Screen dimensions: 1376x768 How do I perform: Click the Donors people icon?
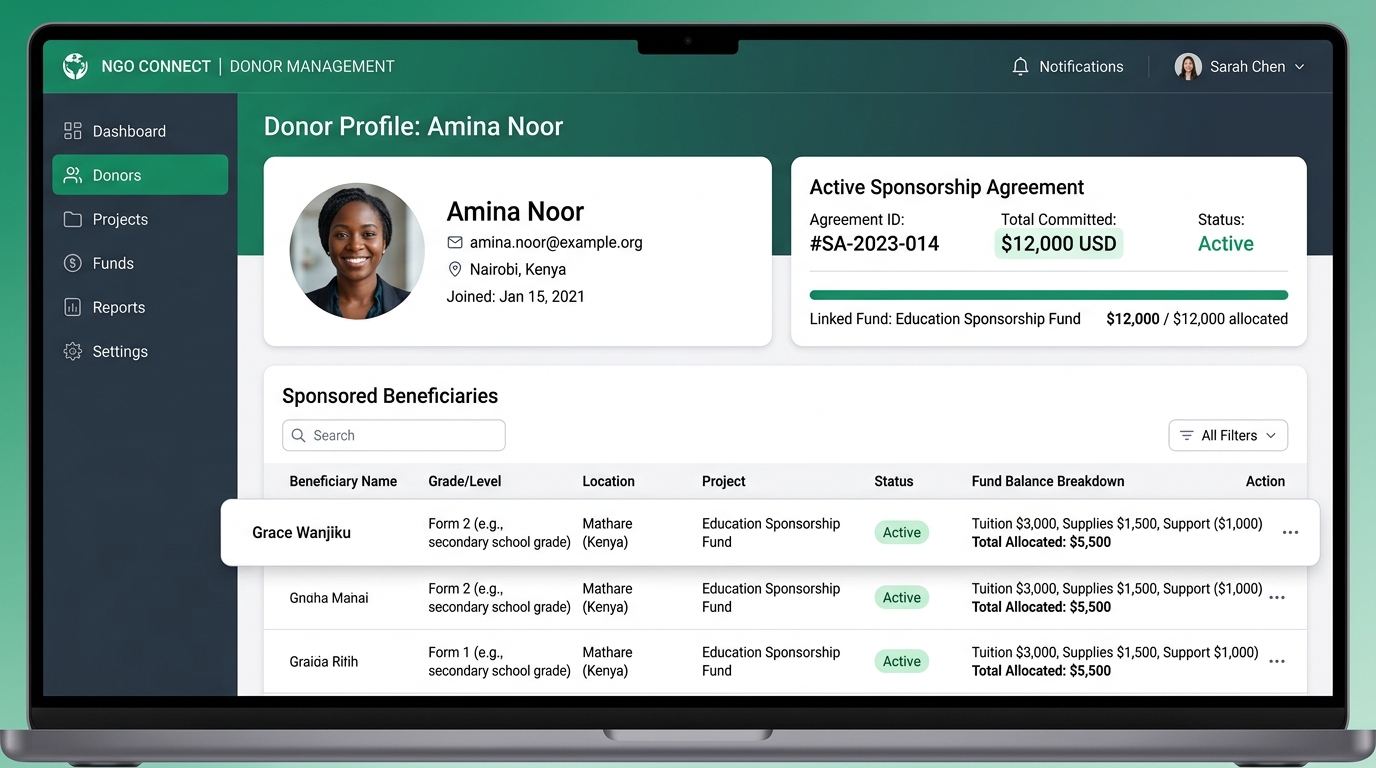[x=72, y=175]
